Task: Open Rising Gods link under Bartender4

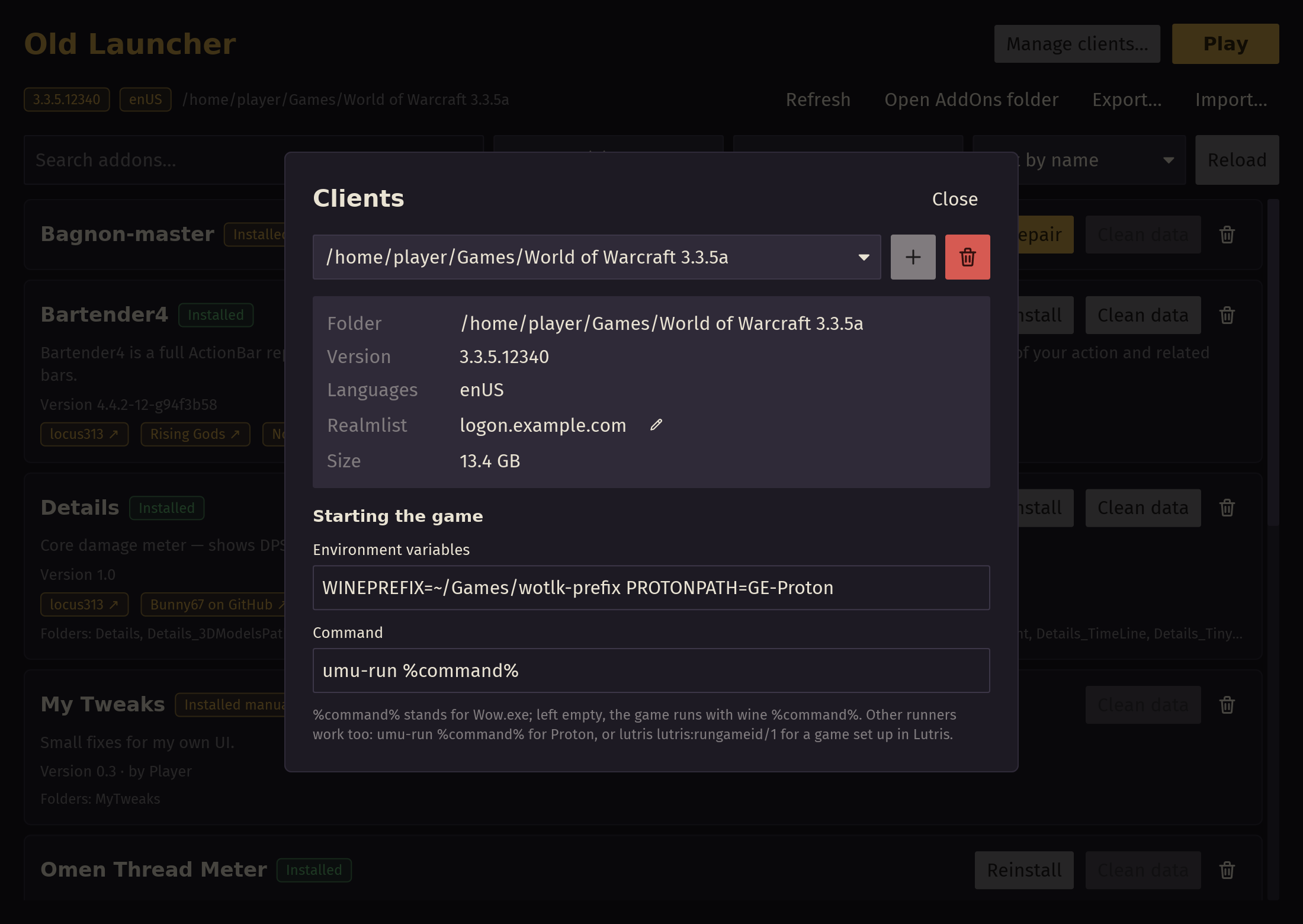Action: point(195,434)
